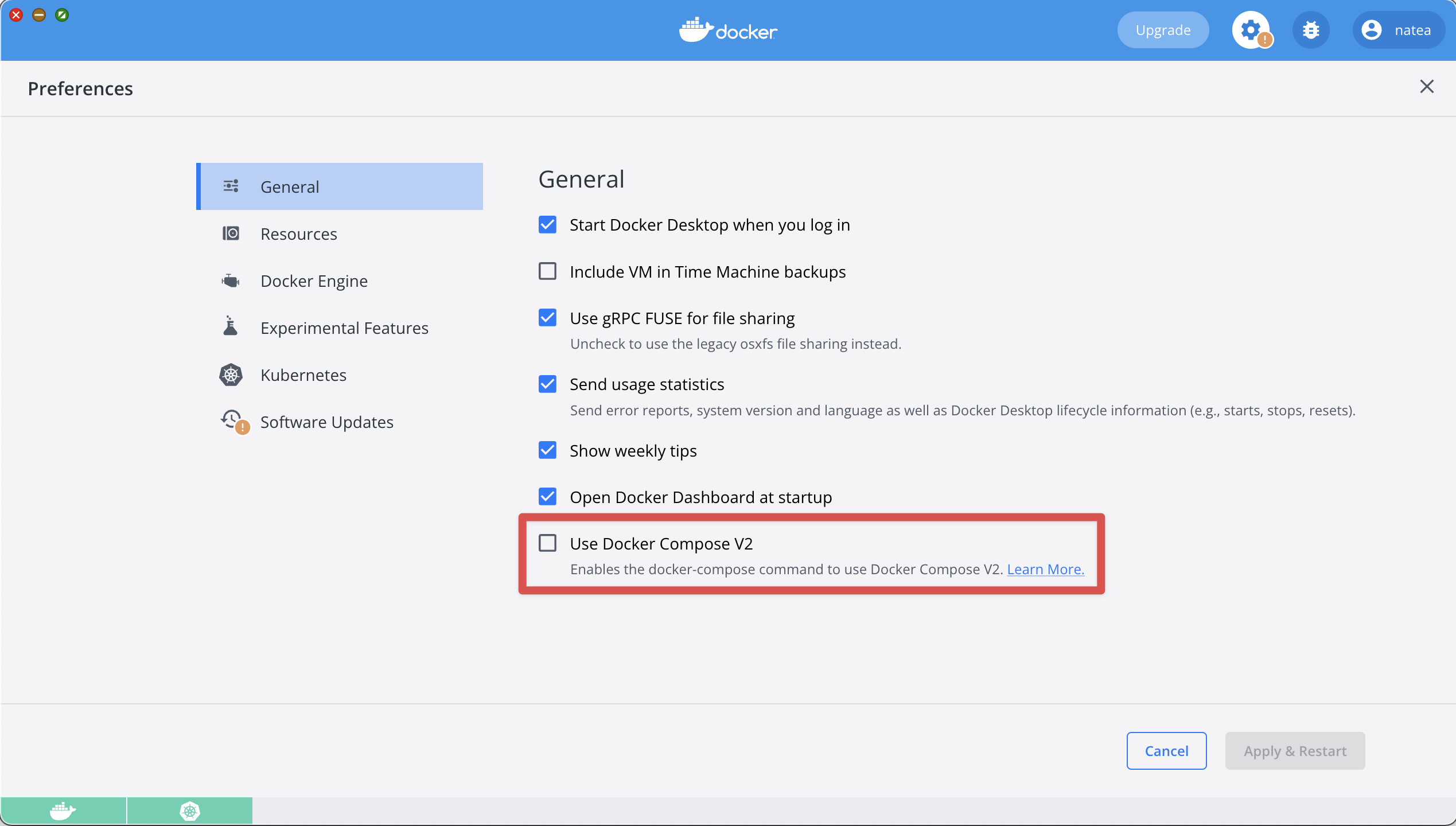Click the Kubernetes status icon at bottom
The width and height of the screenshot is (1456, 826).
pos(189,811)
